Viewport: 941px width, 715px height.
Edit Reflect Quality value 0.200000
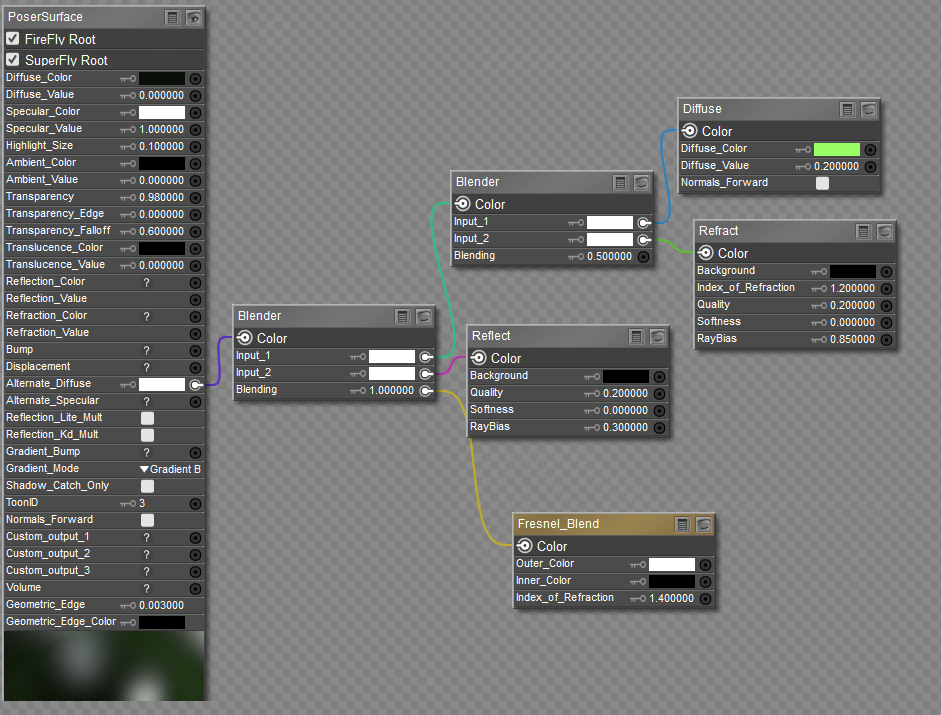tap(625, 394)
